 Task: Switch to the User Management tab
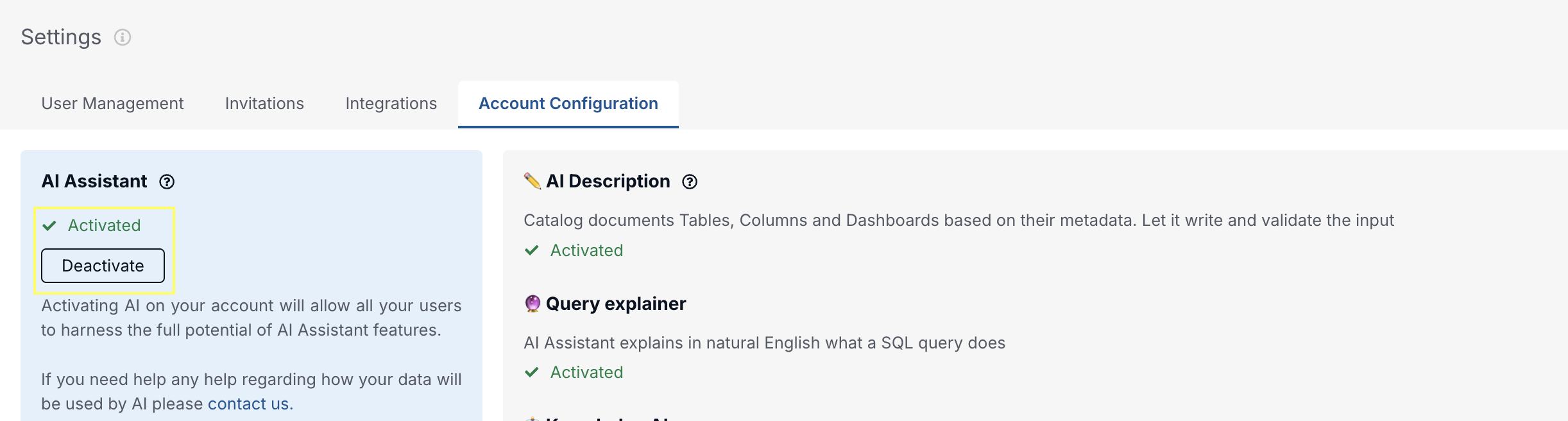pos(112,103)
